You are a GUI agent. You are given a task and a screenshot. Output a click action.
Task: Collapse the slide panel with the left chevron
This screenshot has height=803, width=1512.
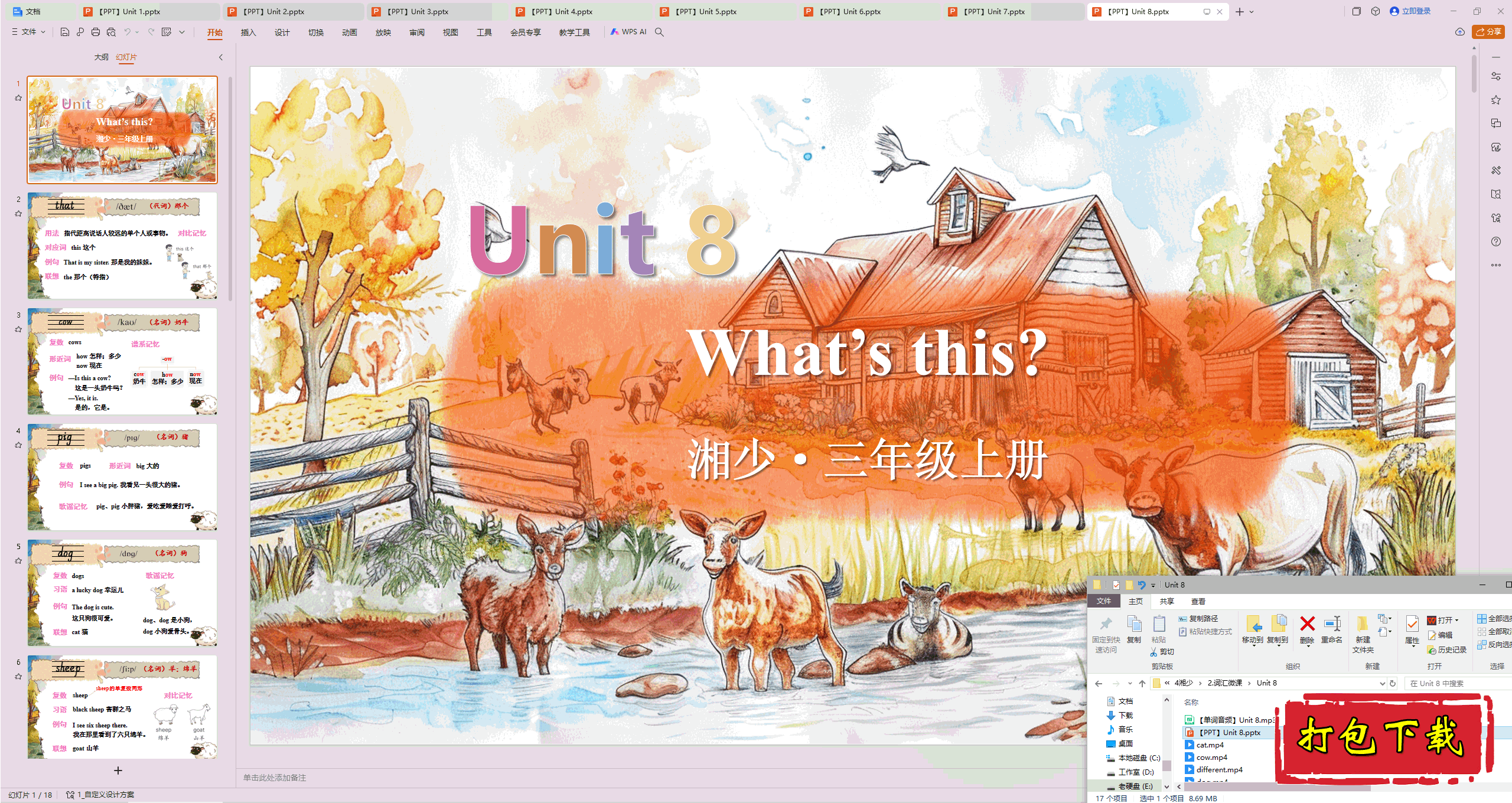tap(221, 57)
